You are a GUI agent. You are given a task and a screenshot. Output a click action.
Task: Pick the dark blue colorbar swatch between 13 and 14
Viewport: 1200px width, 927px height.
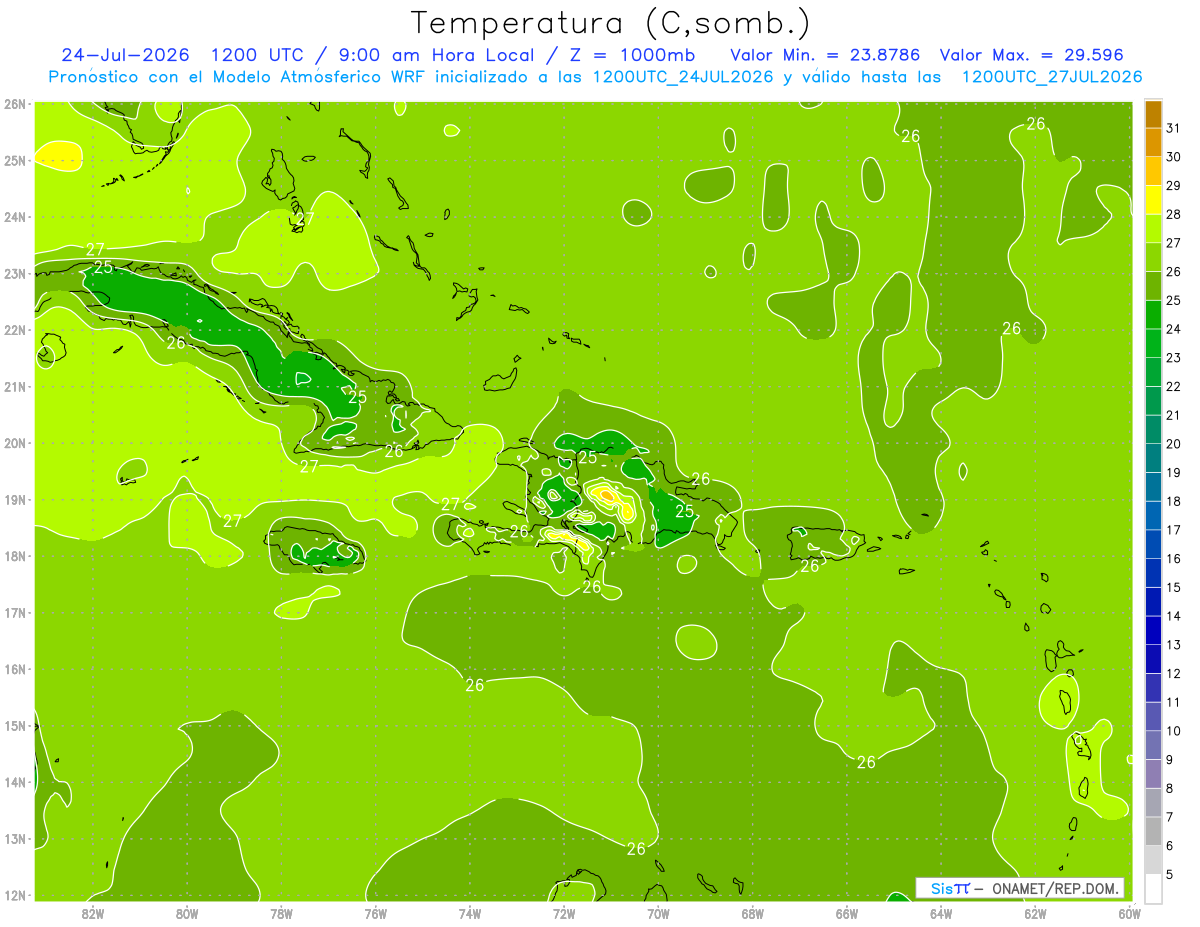click(x=1153, y=630)
